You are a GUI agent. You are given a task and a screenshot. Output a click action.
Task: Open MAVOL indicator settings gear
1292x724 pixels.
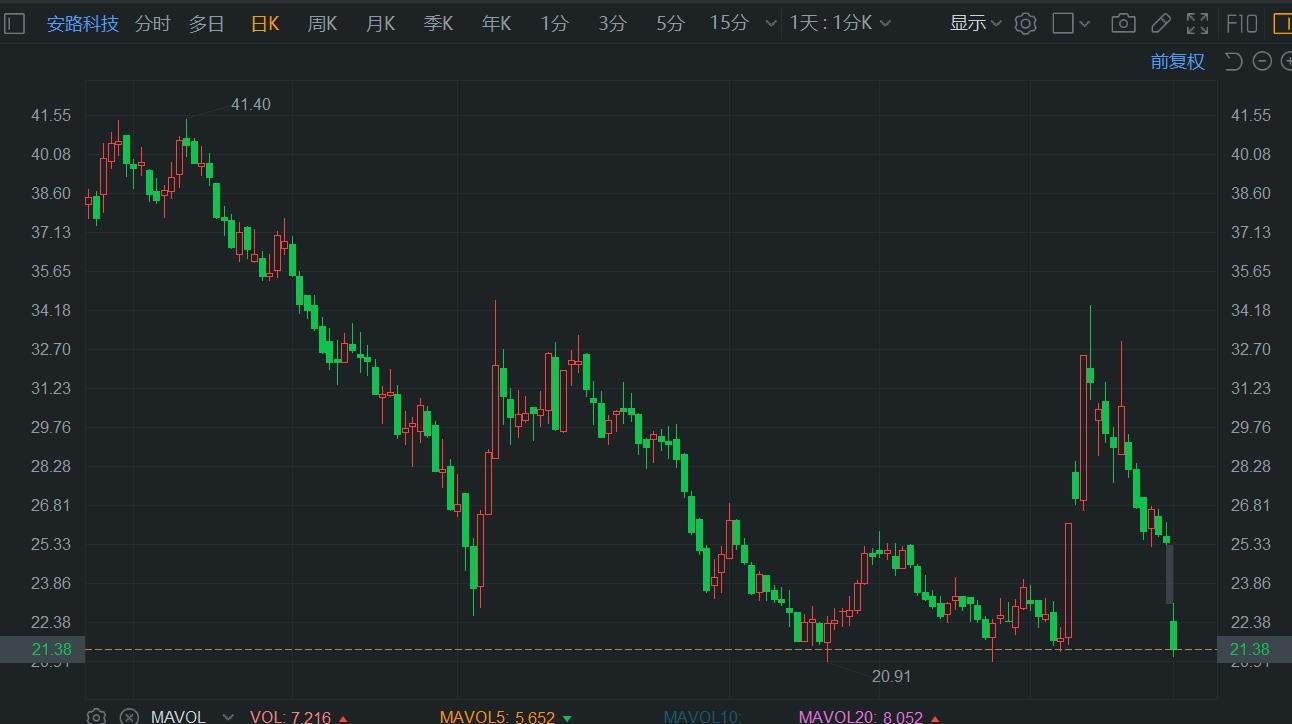coord(96,716)
